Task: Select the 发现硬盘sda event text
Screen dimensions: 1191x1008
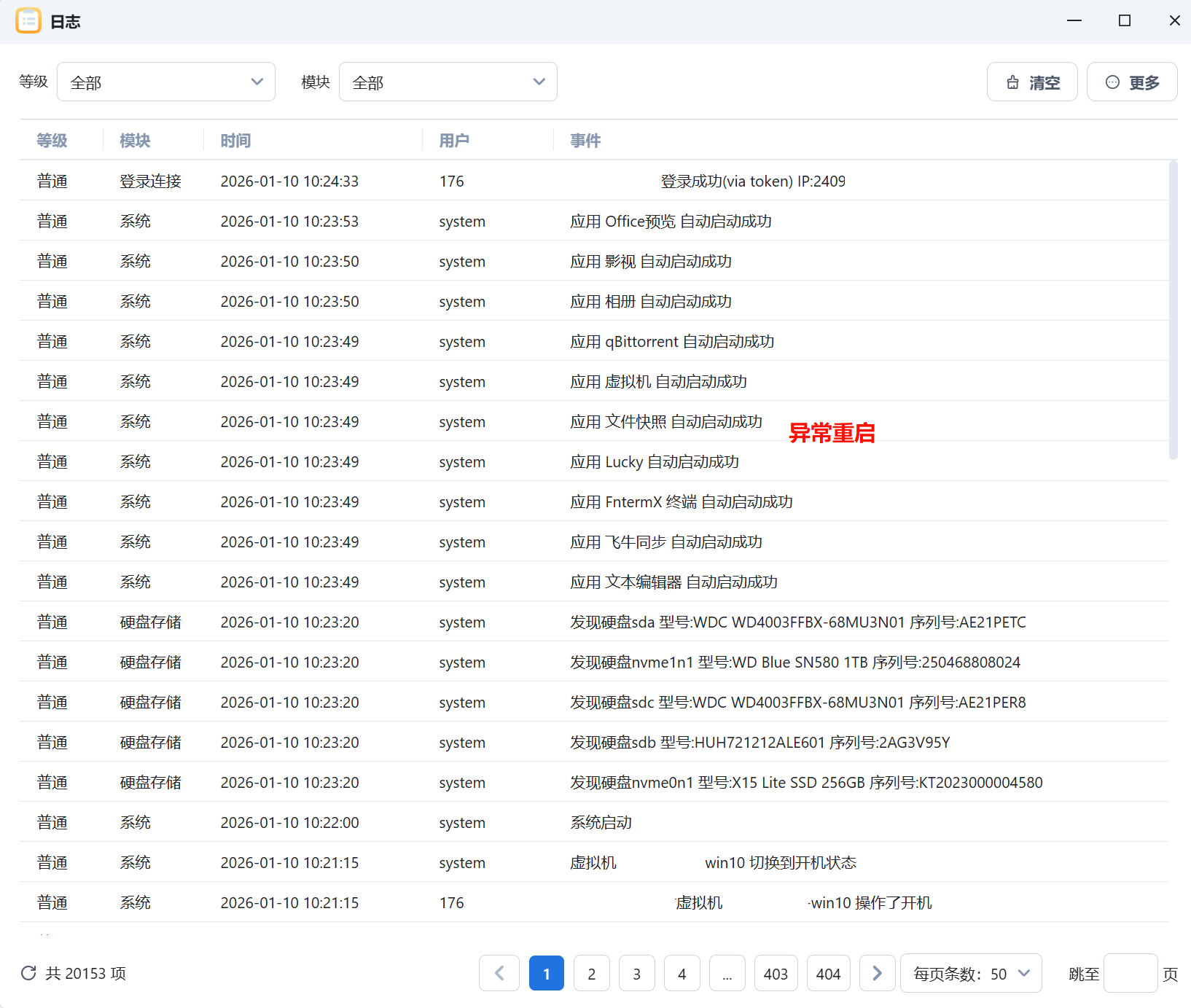Action: 798,622
